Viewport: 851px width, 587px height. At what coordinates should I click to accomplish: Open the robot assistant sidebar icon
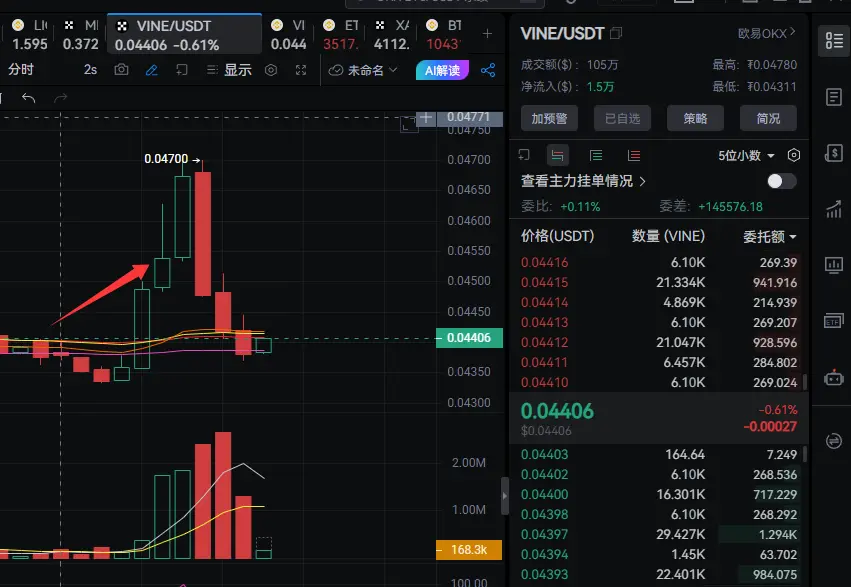click(x=834, y=378)
